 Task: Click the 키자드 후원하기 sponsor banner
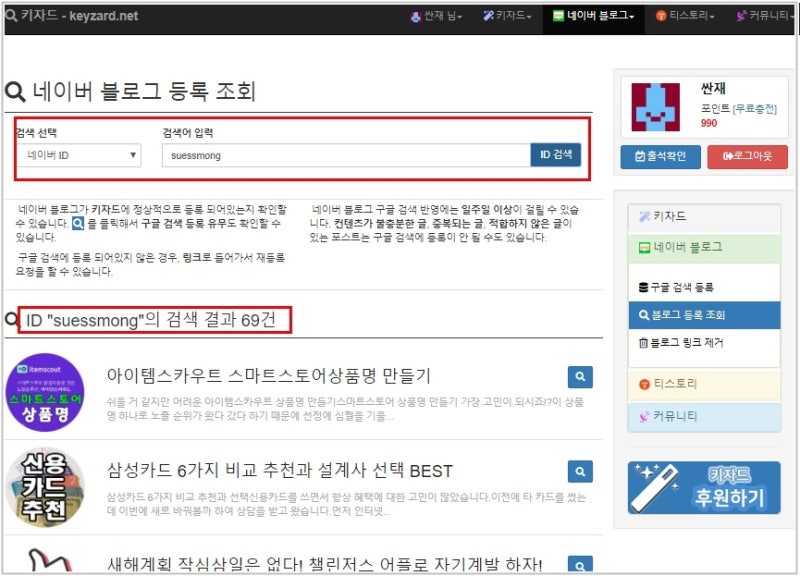pyautogui.click(x=704, y=488)
